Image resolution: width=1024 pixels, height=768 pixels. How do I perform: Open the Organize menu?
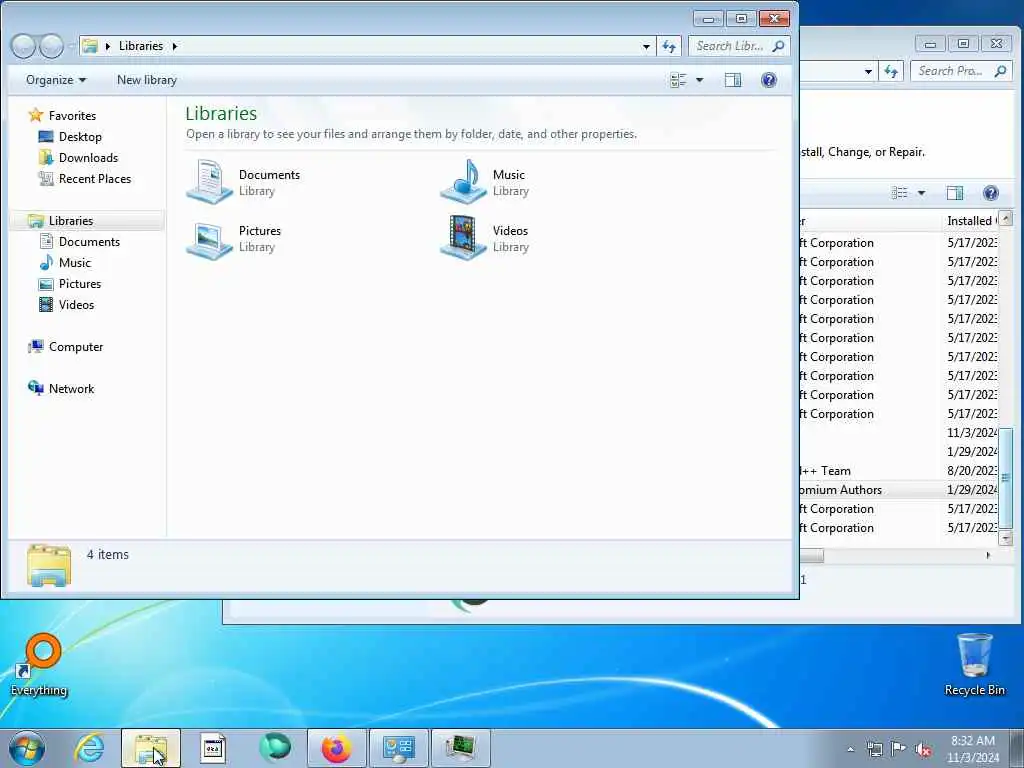56,80
